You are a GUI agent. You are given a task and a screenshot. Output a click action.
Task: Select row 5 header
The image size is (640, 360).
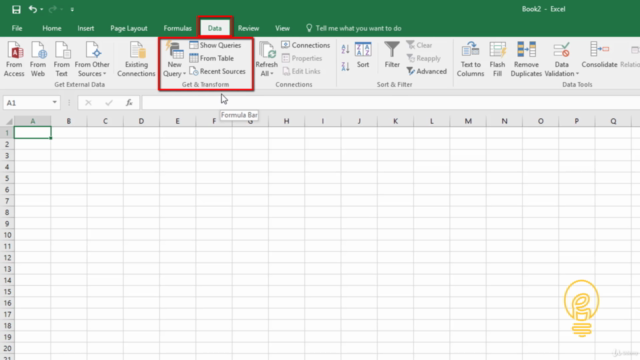tap(7, 178)
